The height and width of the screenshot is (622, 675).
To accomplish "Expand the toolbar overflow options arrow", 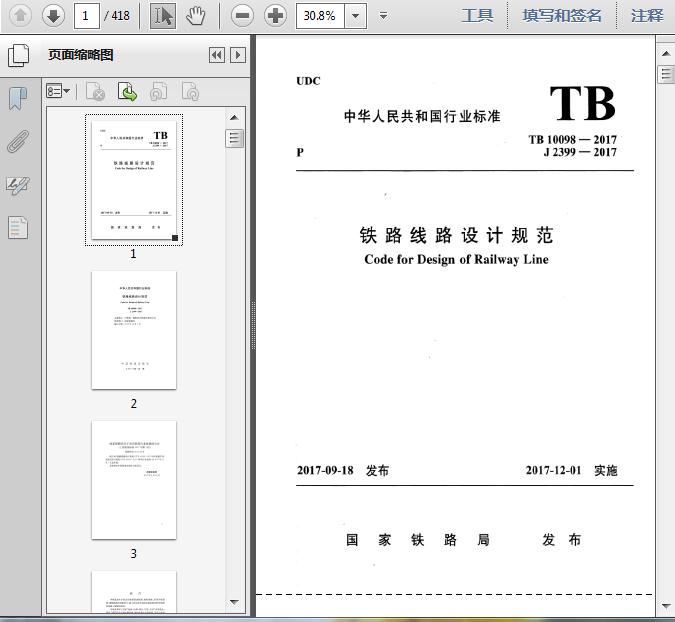I will [383, 16].
